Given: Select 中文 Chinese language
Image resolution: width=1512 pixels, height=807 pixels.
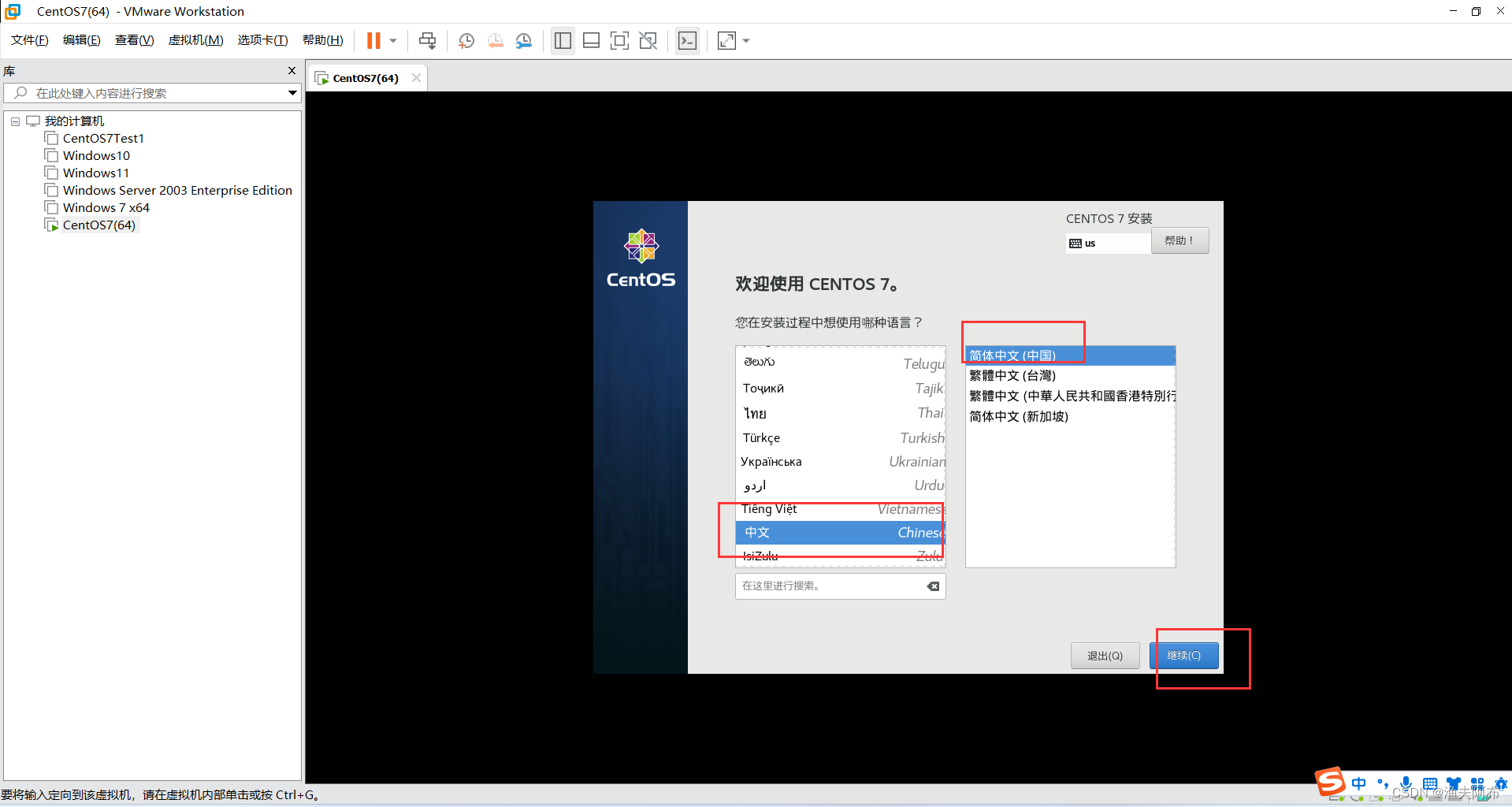Looking at the screenshot, I should tap(841, 533).
